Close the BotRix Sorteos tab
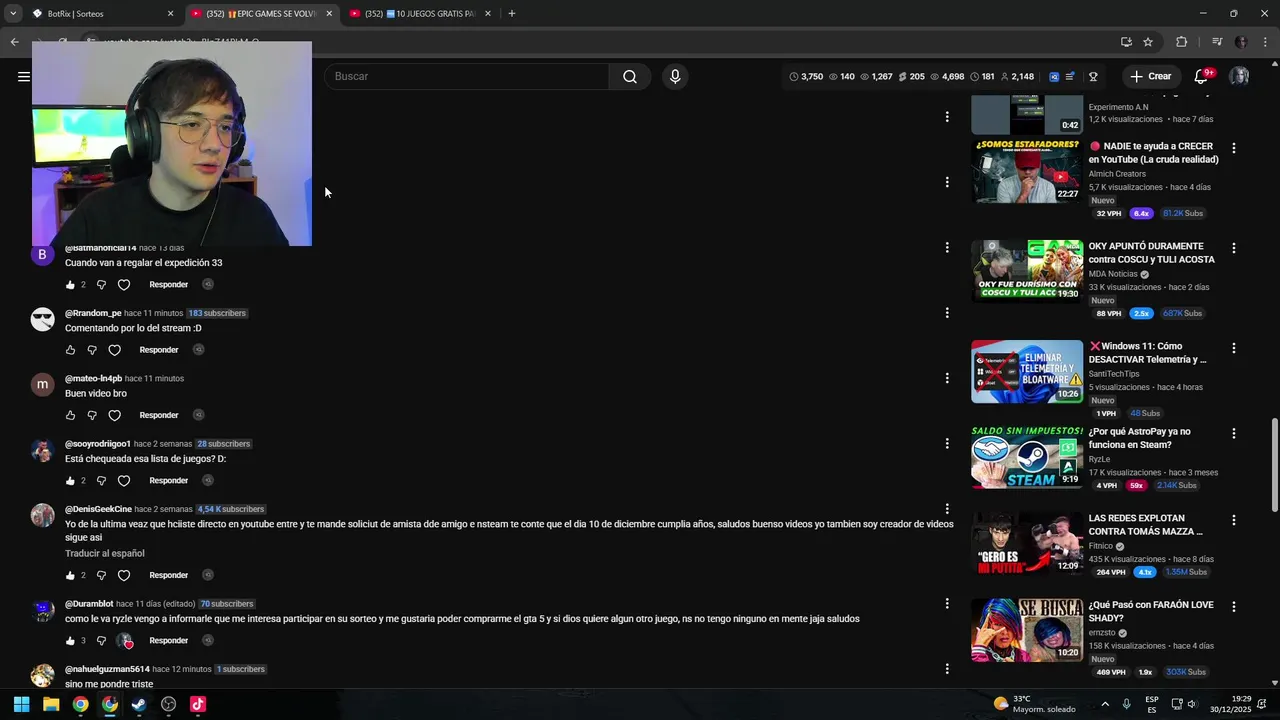Viewport: 1280px width, 720px height. (170, 14)
